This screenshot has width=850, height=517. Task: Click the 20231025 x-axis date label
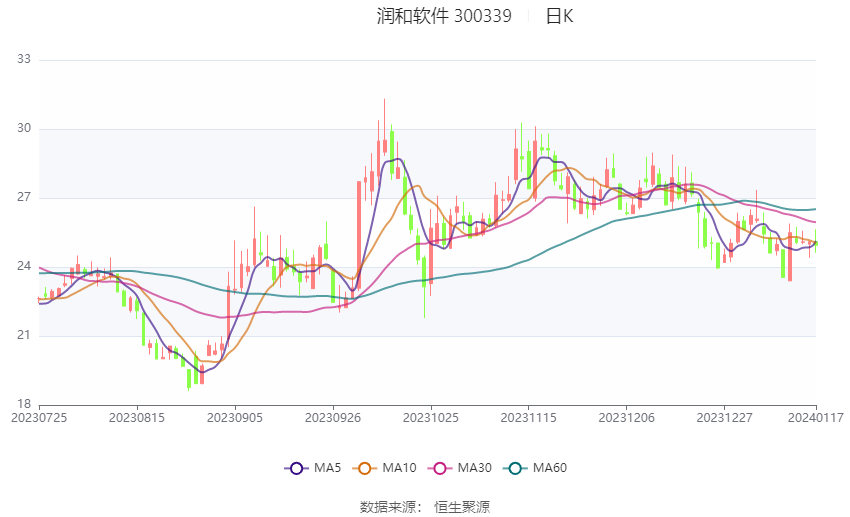[431, 418]
